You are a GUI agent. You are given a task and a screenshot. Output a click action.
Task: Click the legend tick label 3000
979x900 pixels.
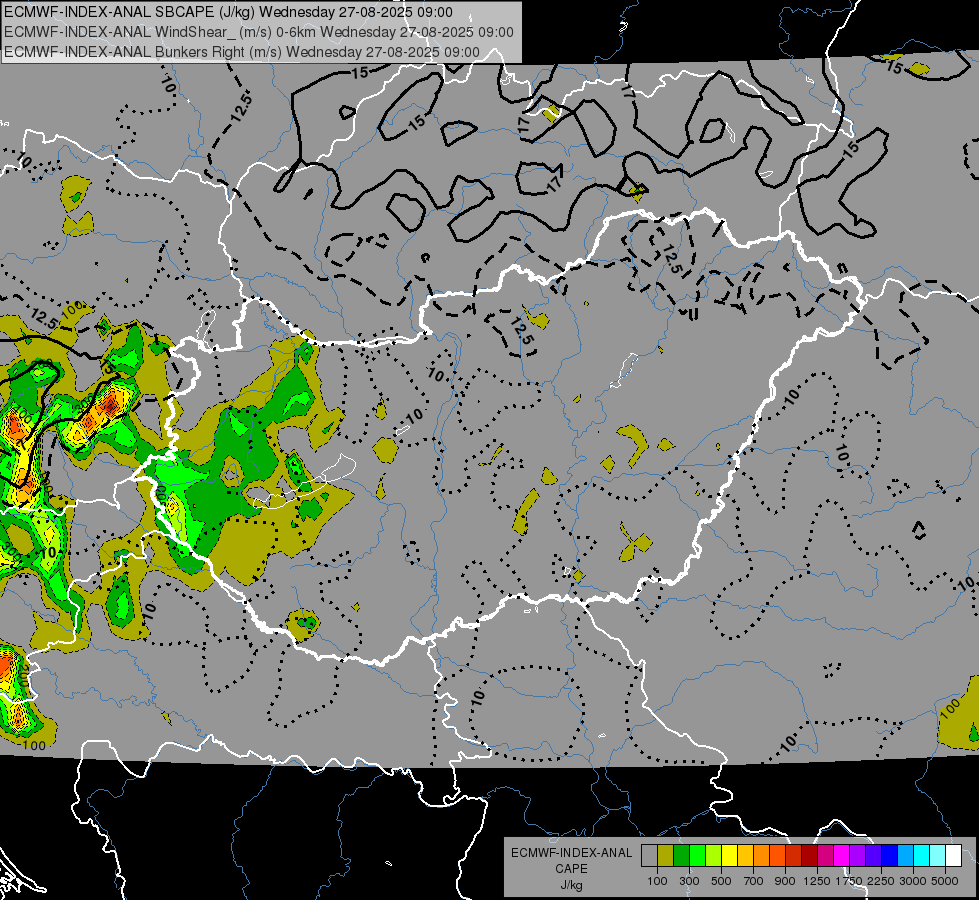click(x=913, y=881)
